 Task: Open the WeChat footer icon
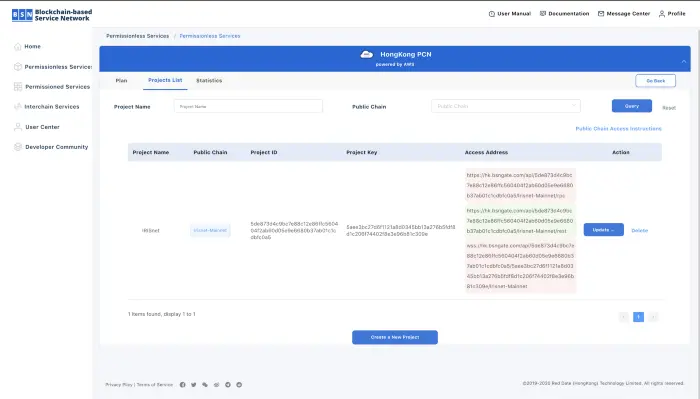(205, 385)
